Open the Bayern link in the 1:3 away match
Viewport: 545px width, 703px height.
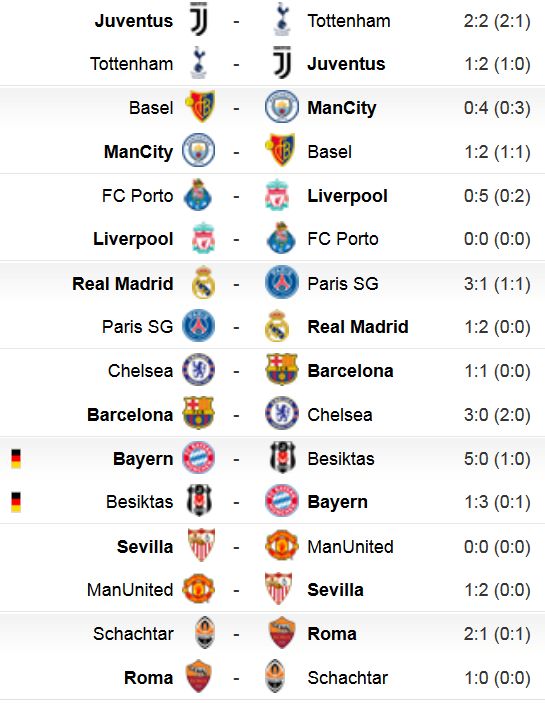(337, 502)
